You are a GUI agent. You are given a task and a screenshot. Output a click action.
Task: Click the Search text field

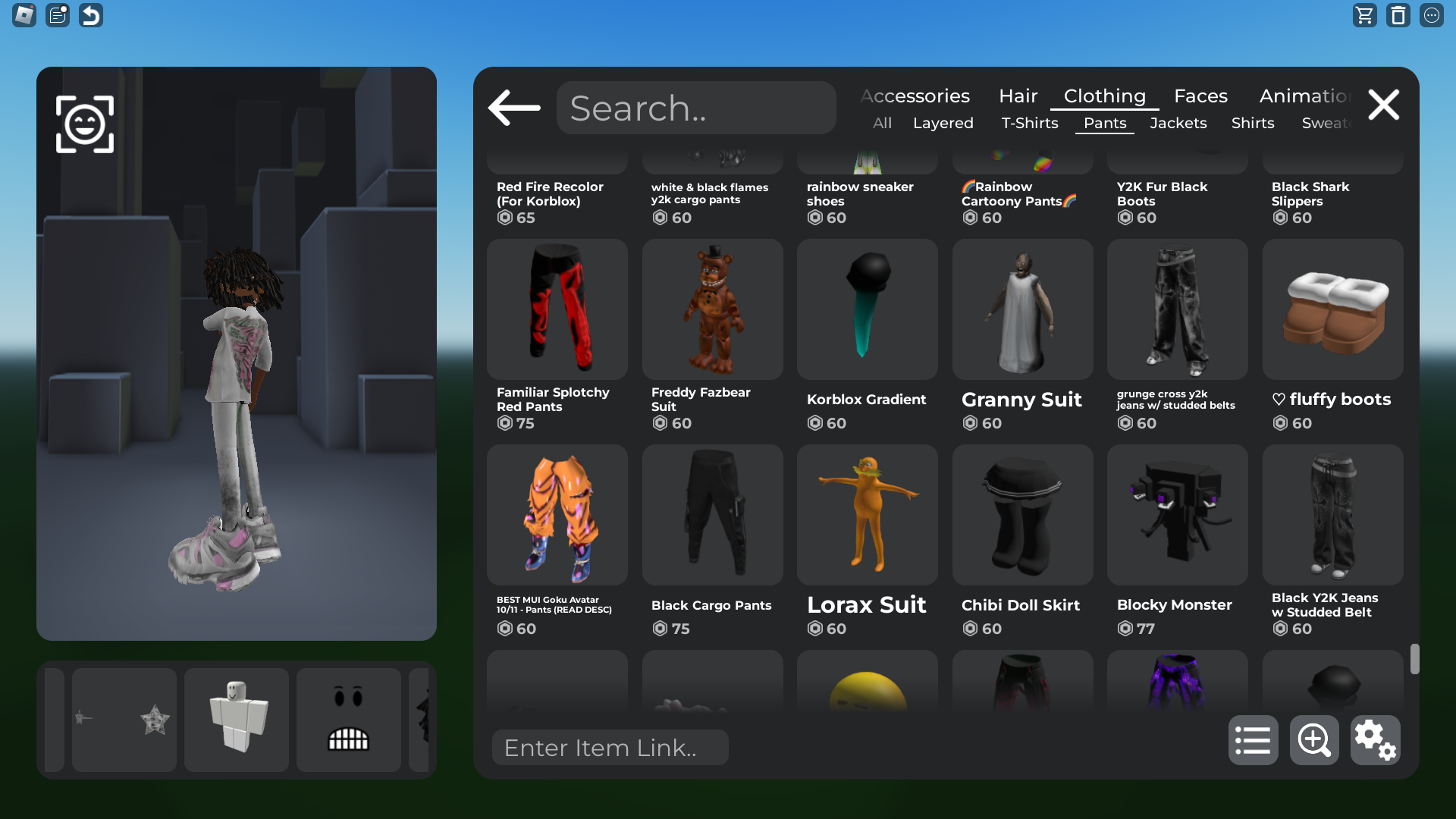tap(696, 108)
